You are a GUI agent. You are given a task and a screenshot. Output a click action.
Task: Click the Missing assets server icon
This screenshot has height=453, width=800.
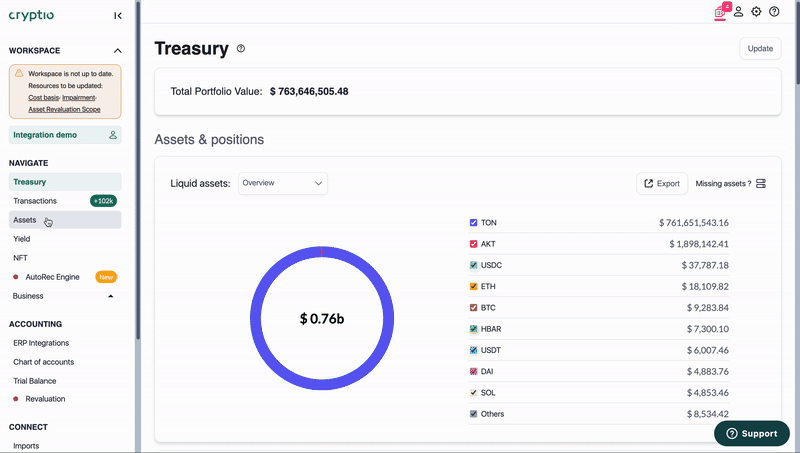761,184
